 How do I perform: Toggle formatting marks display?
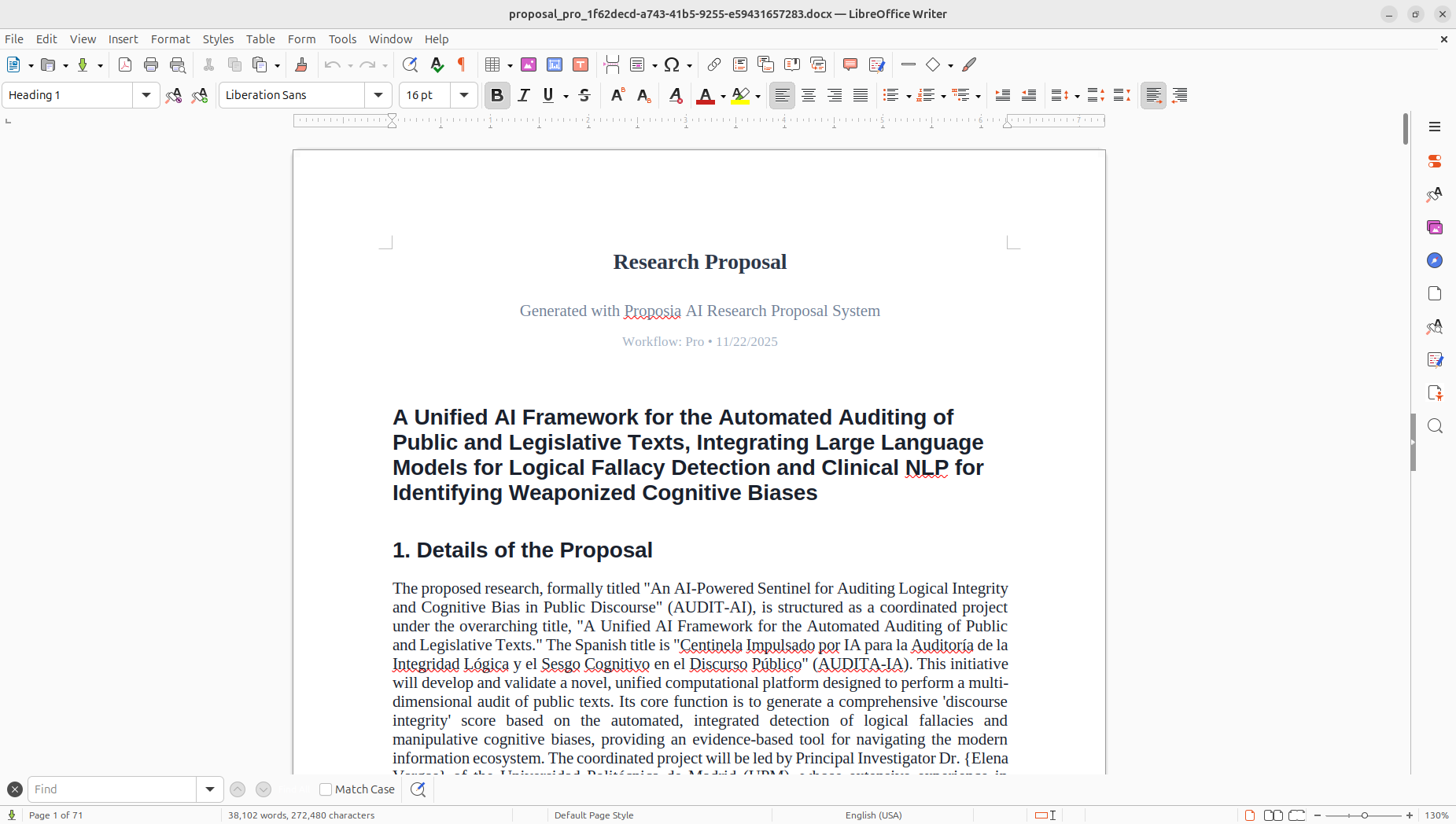coord(461,64)
